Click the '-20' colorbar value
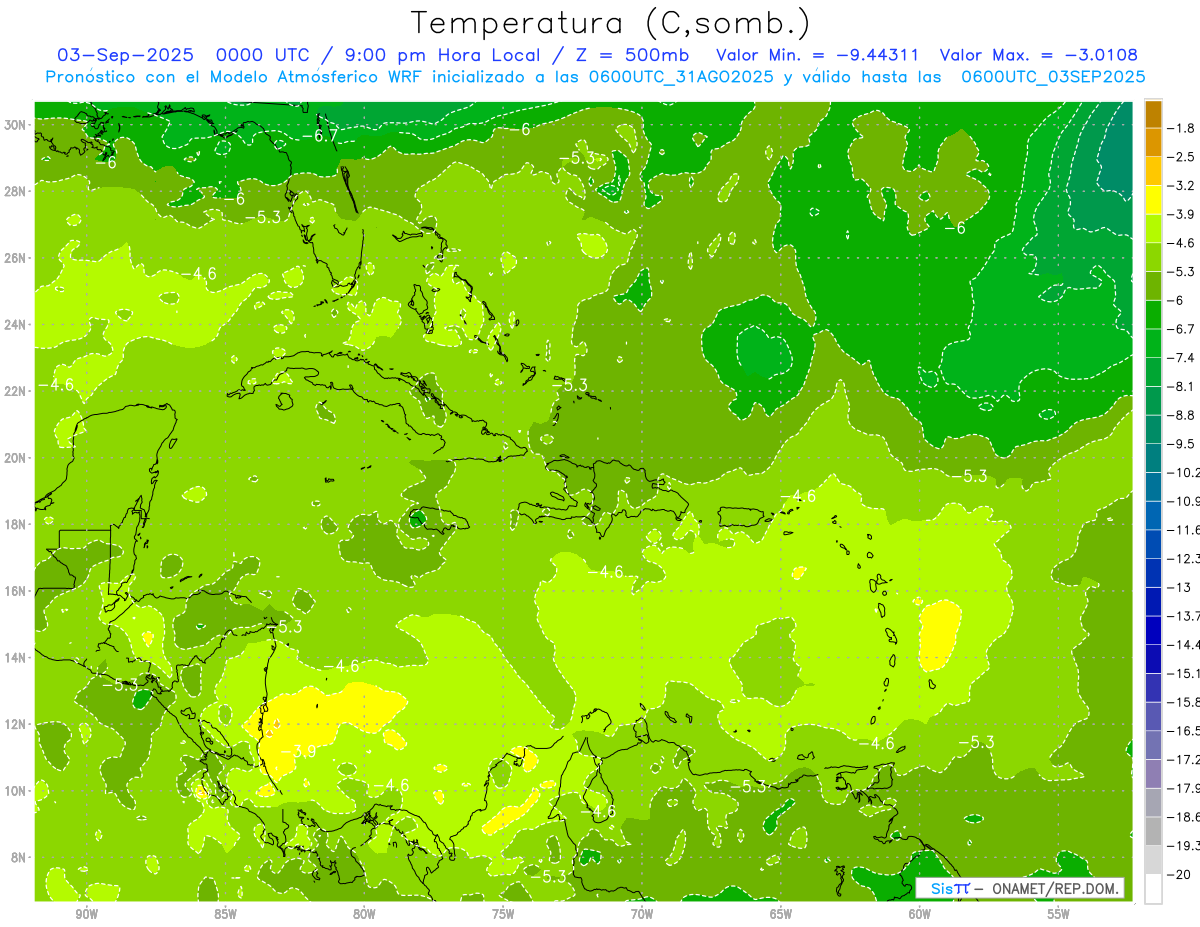Viewport: 1200px width, 927px height. click(x=1179, y=874)
